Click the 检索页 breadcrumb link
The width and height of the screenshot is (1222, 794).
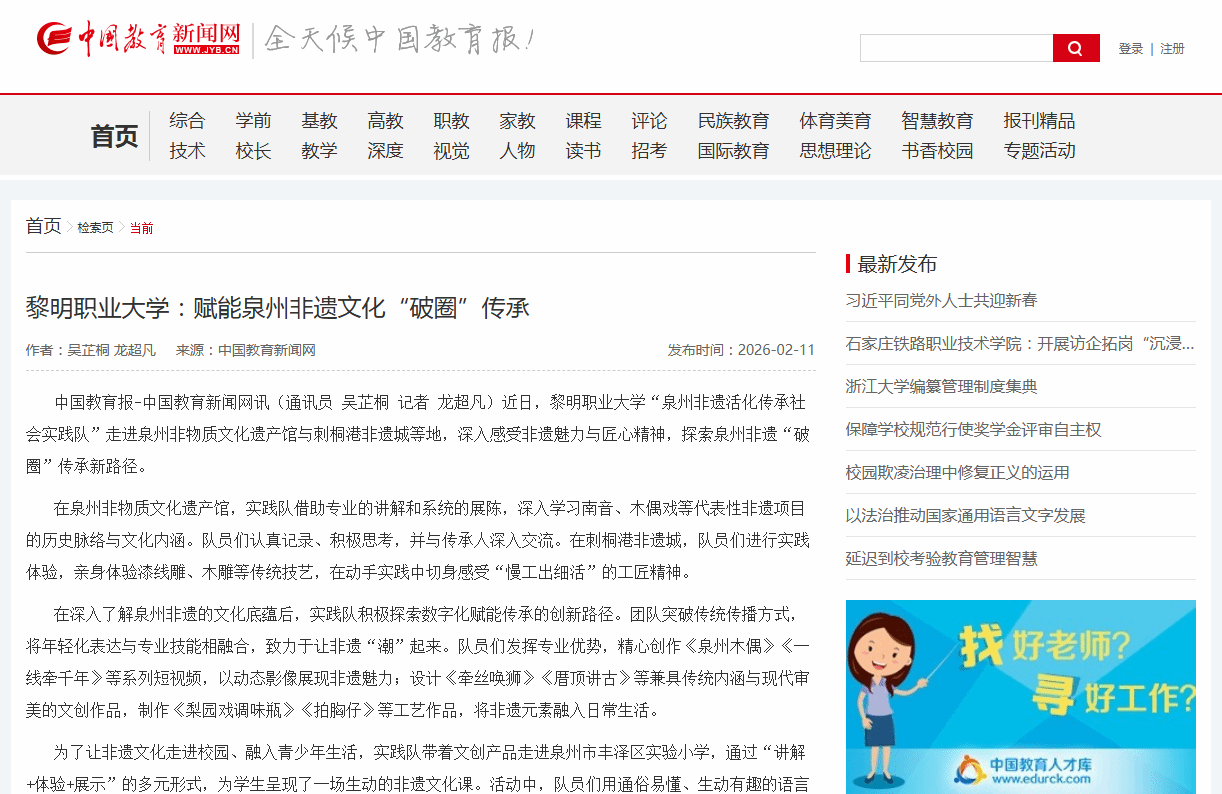(x=96, y=228)
